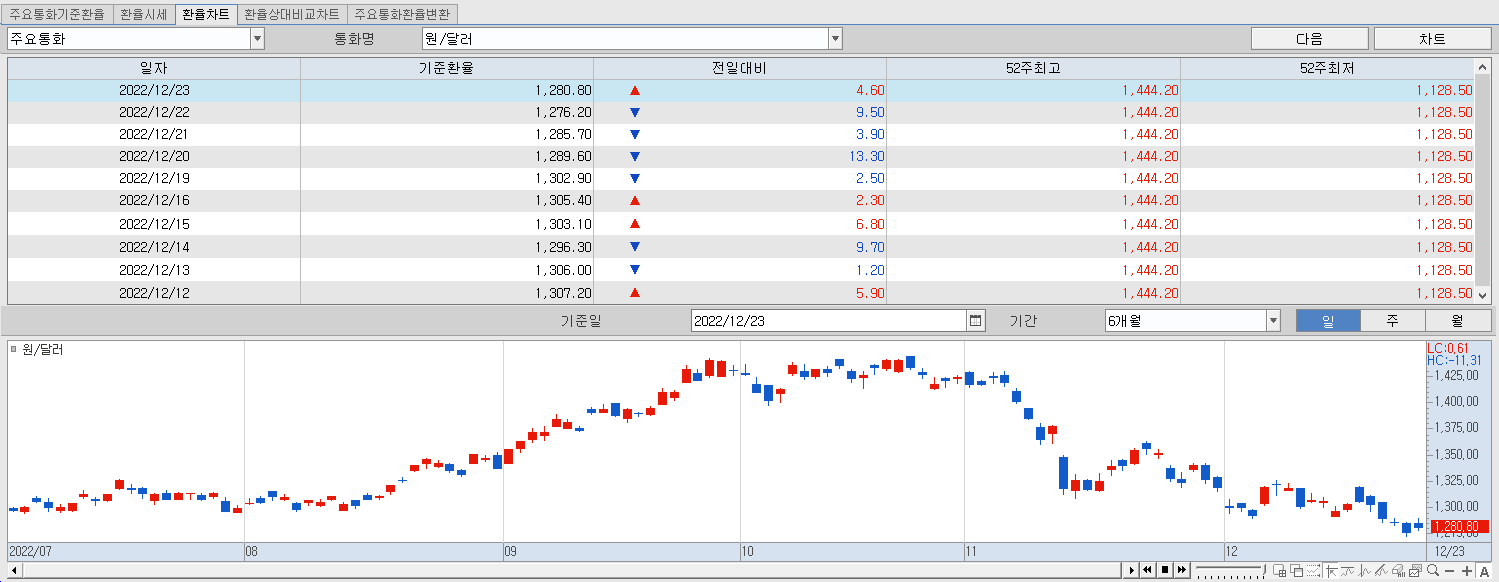Click the 차트 button
This screenshot has height=582, width=1499.
coord(1432,39)
